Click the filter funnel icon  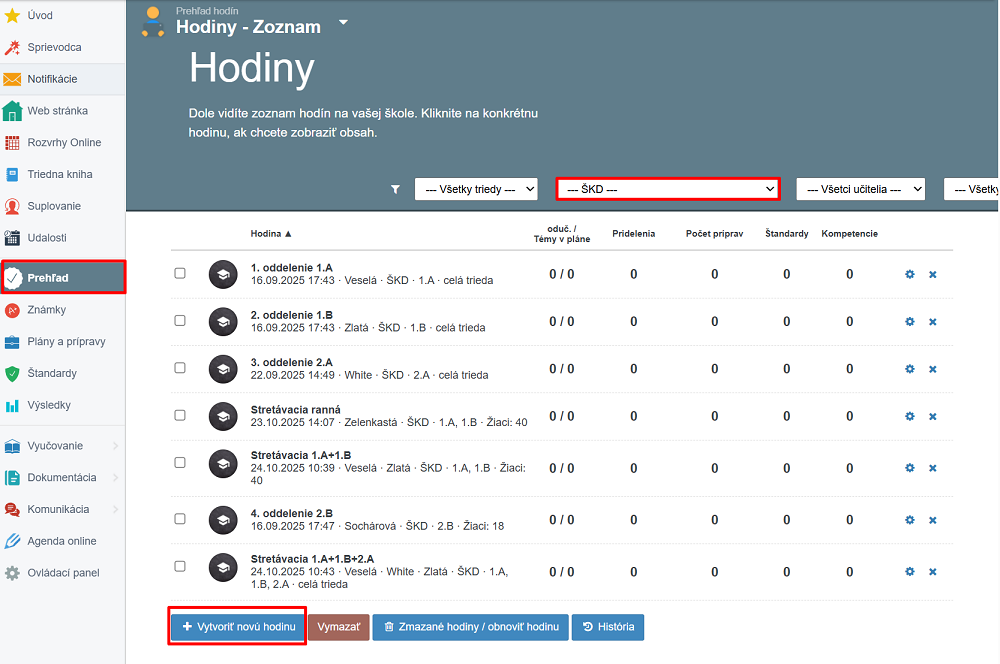pyautogui.click(x=395, y=189)
